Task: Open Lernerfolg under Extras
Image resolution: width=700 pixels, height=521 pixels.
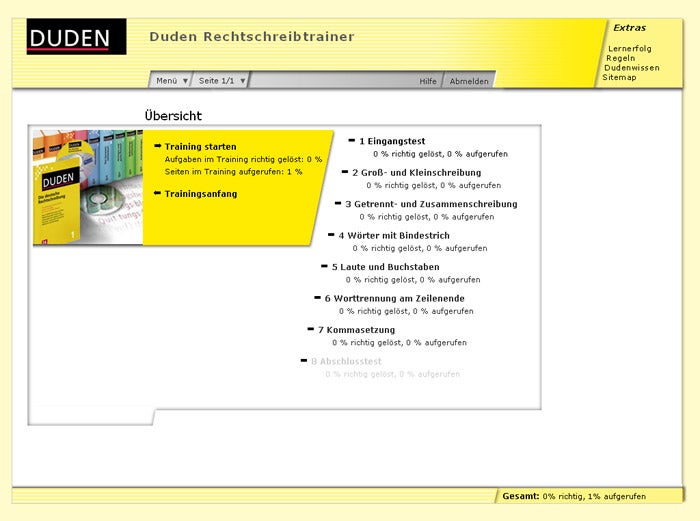Action: (629, 49)
